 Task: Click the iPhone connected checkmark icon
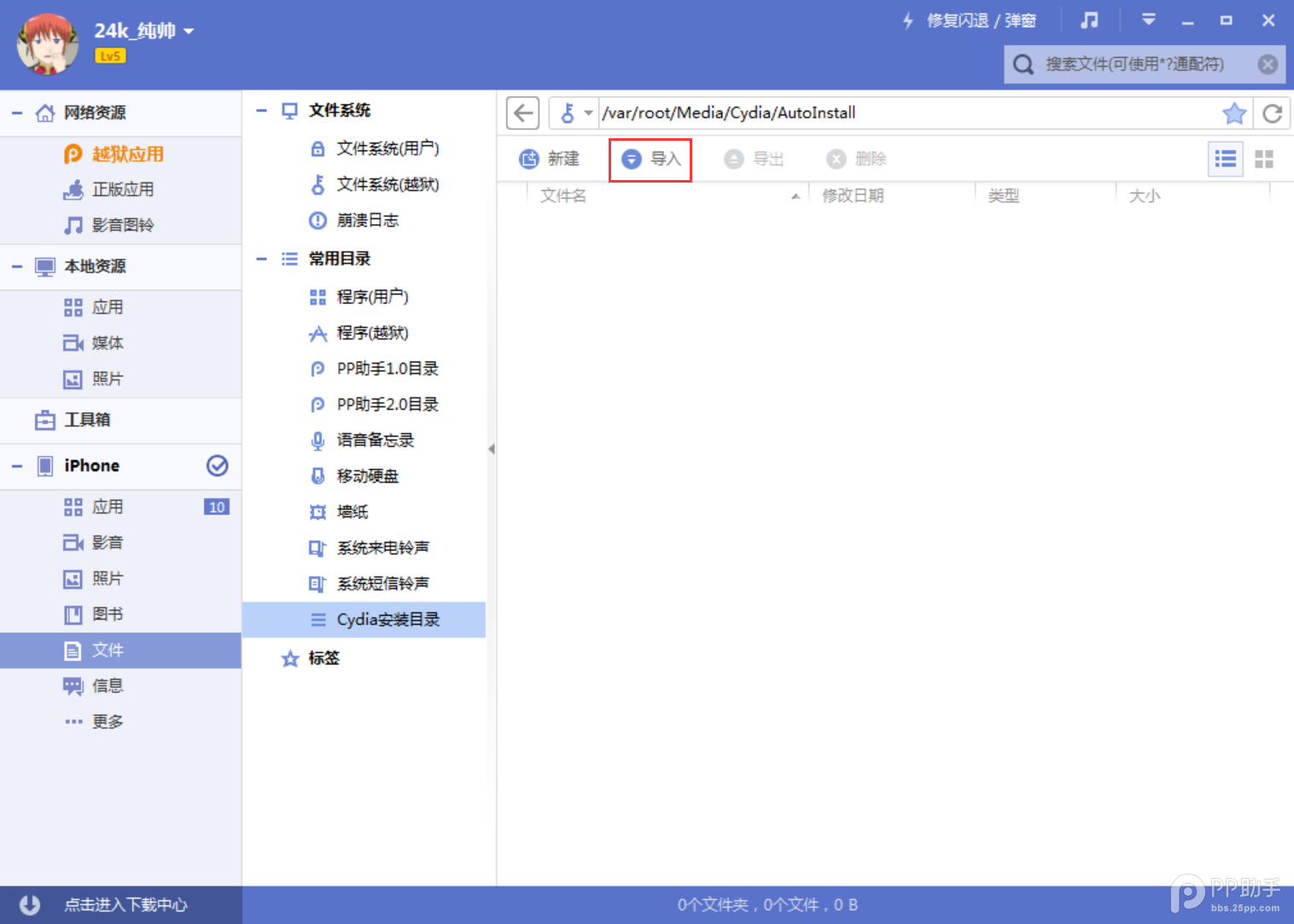(218, 465)
